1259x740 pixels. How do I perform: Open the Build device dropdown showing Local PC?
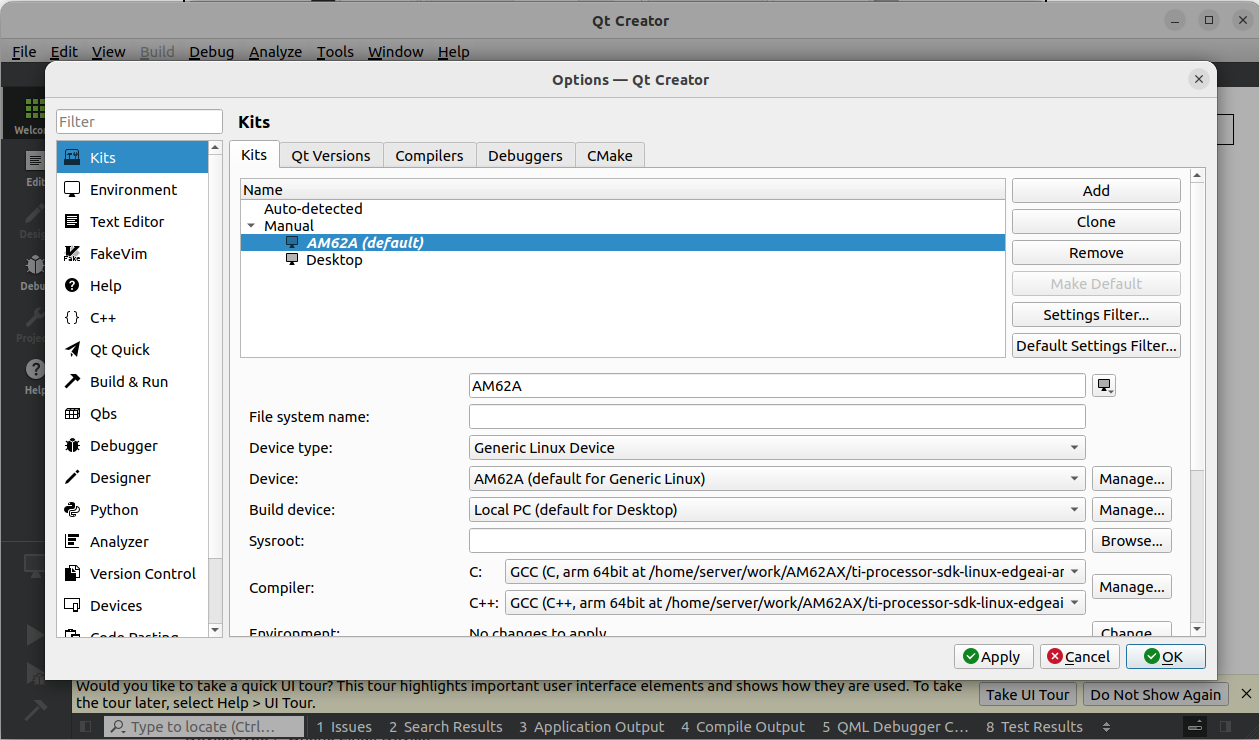click(x=777, y=510)
